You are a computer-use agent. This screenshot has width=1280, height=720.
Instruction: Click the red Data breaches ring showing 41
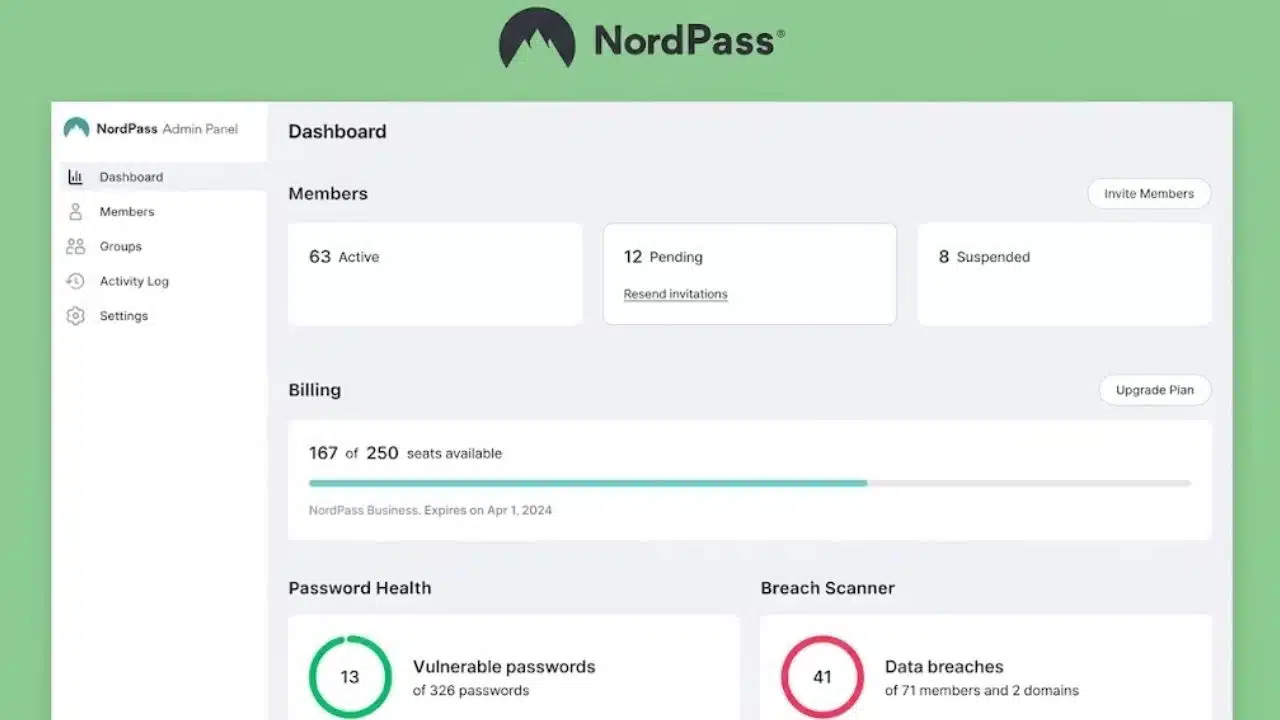click(822, 677)
